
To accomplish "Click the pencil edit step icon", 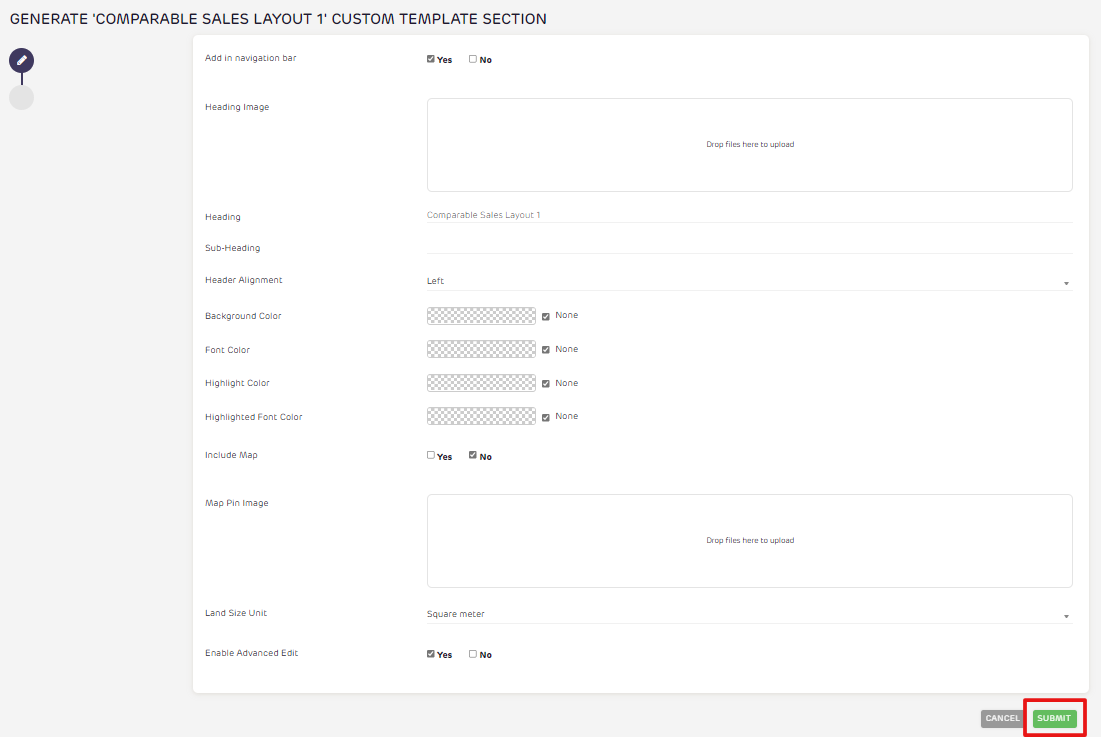I will (21, 60).
